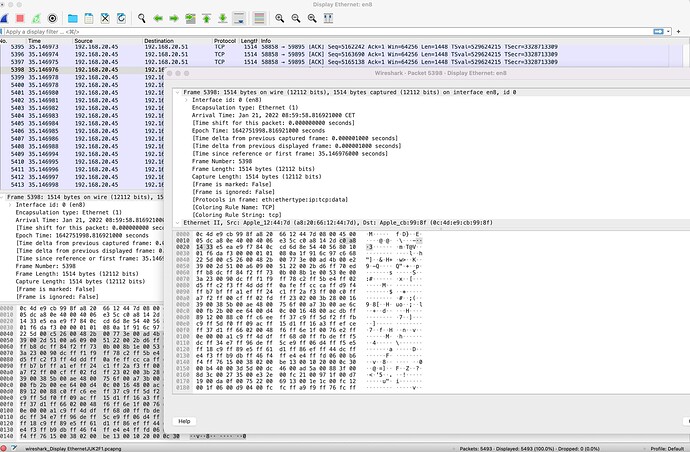Image resolution: width=690 pixels, height=452 pixels.
Task: Sort packets by Destination column
Action: [178, 40]
